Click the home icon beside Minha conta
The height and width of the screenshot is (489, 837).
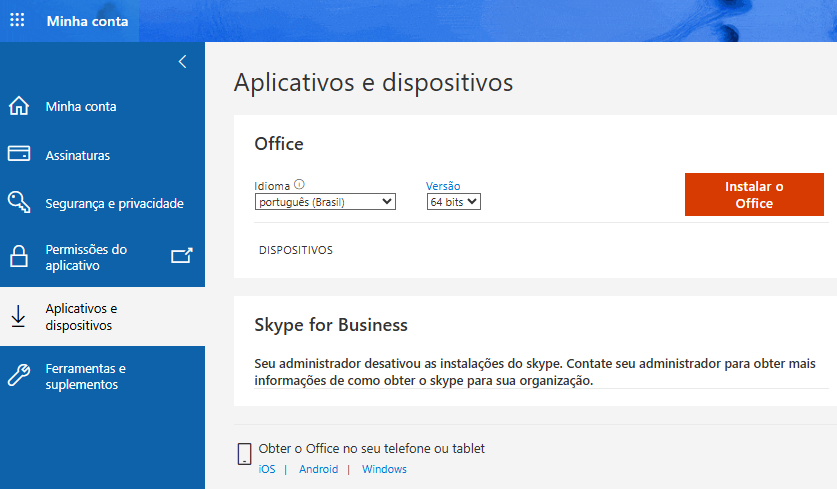19,106
